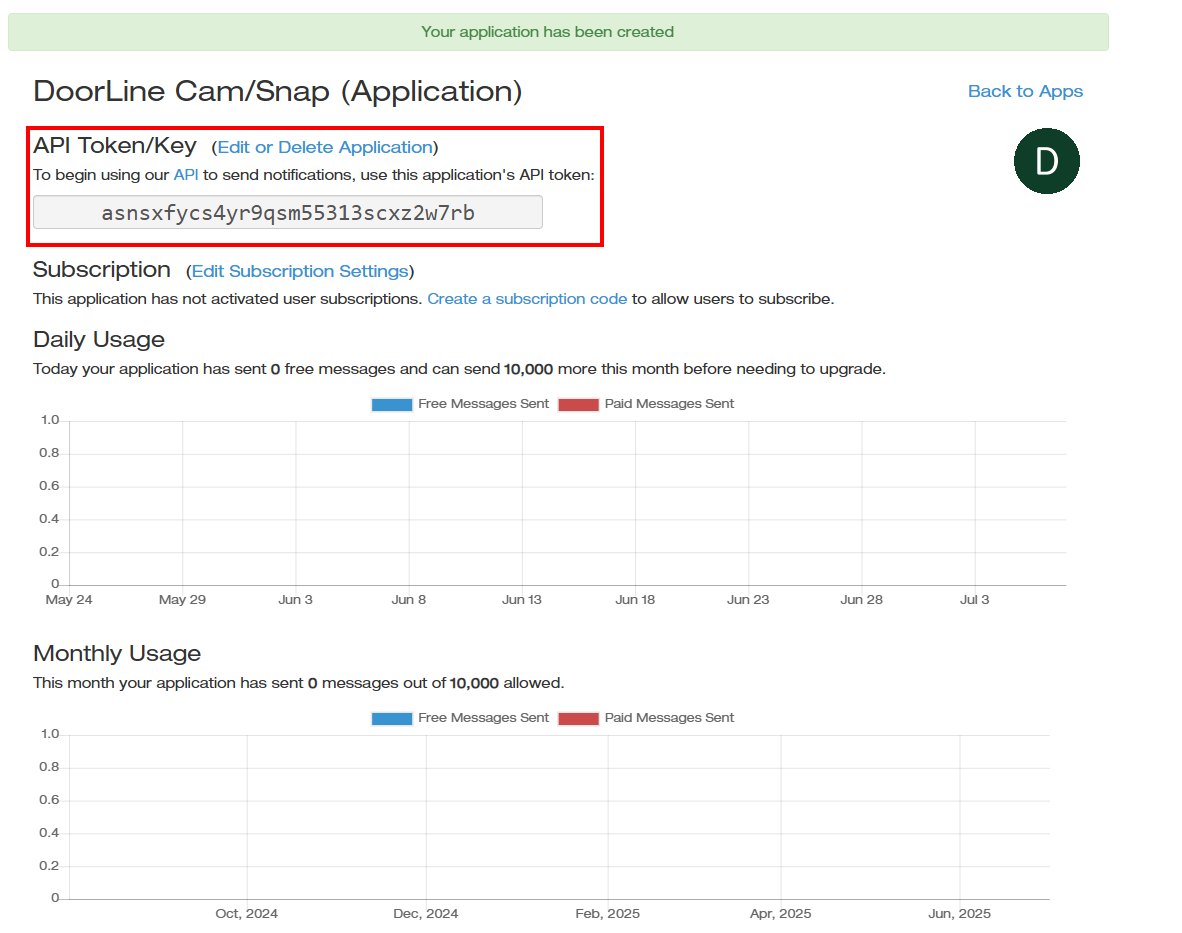Click blue legend swatch in Daily Usage chart
This screenshot has height=933, width=1182.
click(391, 405)
